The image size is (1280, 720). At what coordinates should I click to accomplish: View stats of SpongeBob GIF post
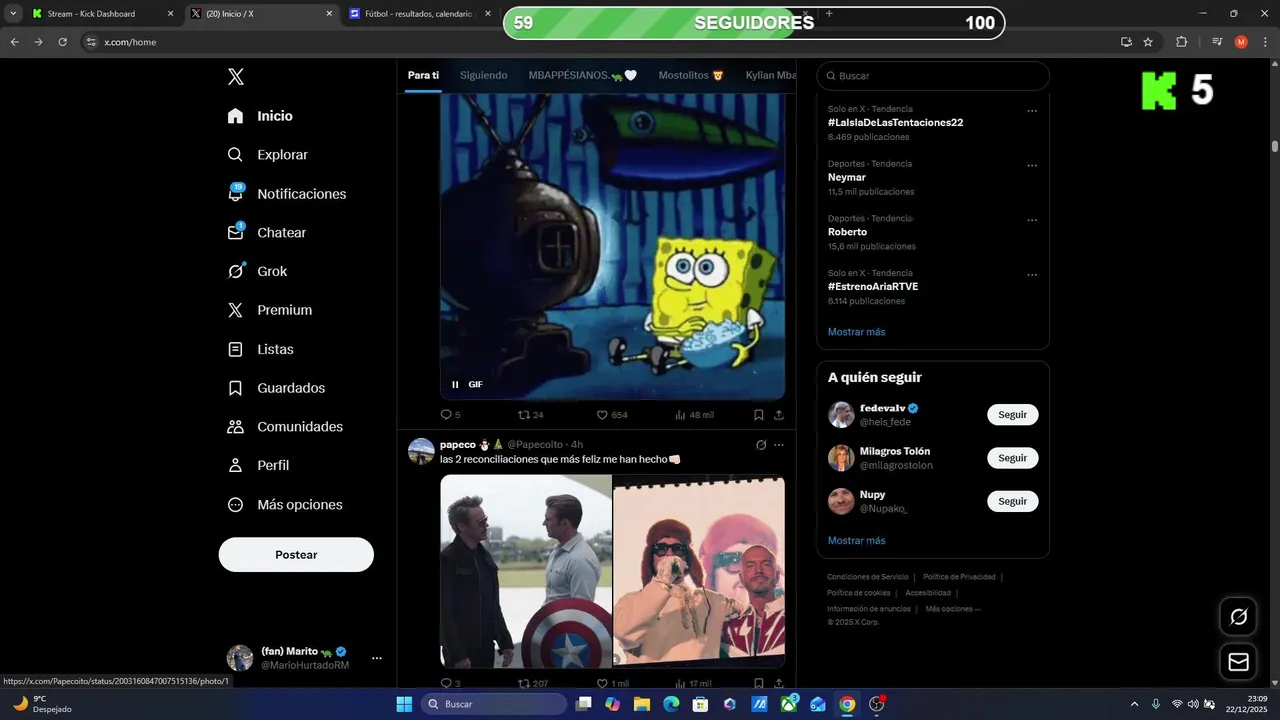pos(694,414)
